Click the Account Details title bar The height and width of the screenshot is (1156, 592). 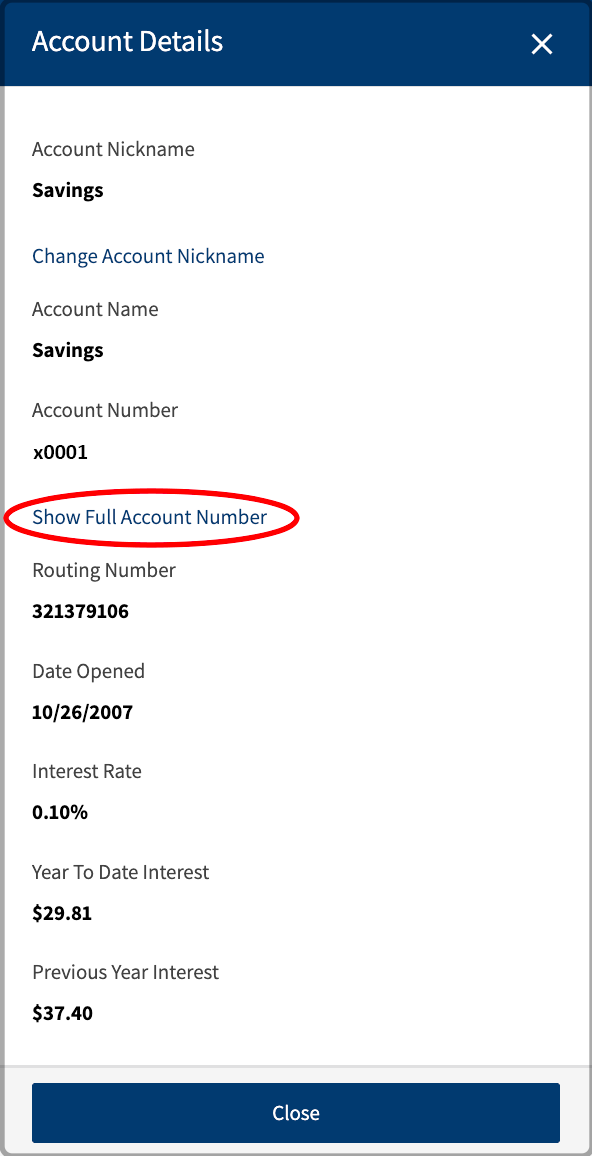127,42
